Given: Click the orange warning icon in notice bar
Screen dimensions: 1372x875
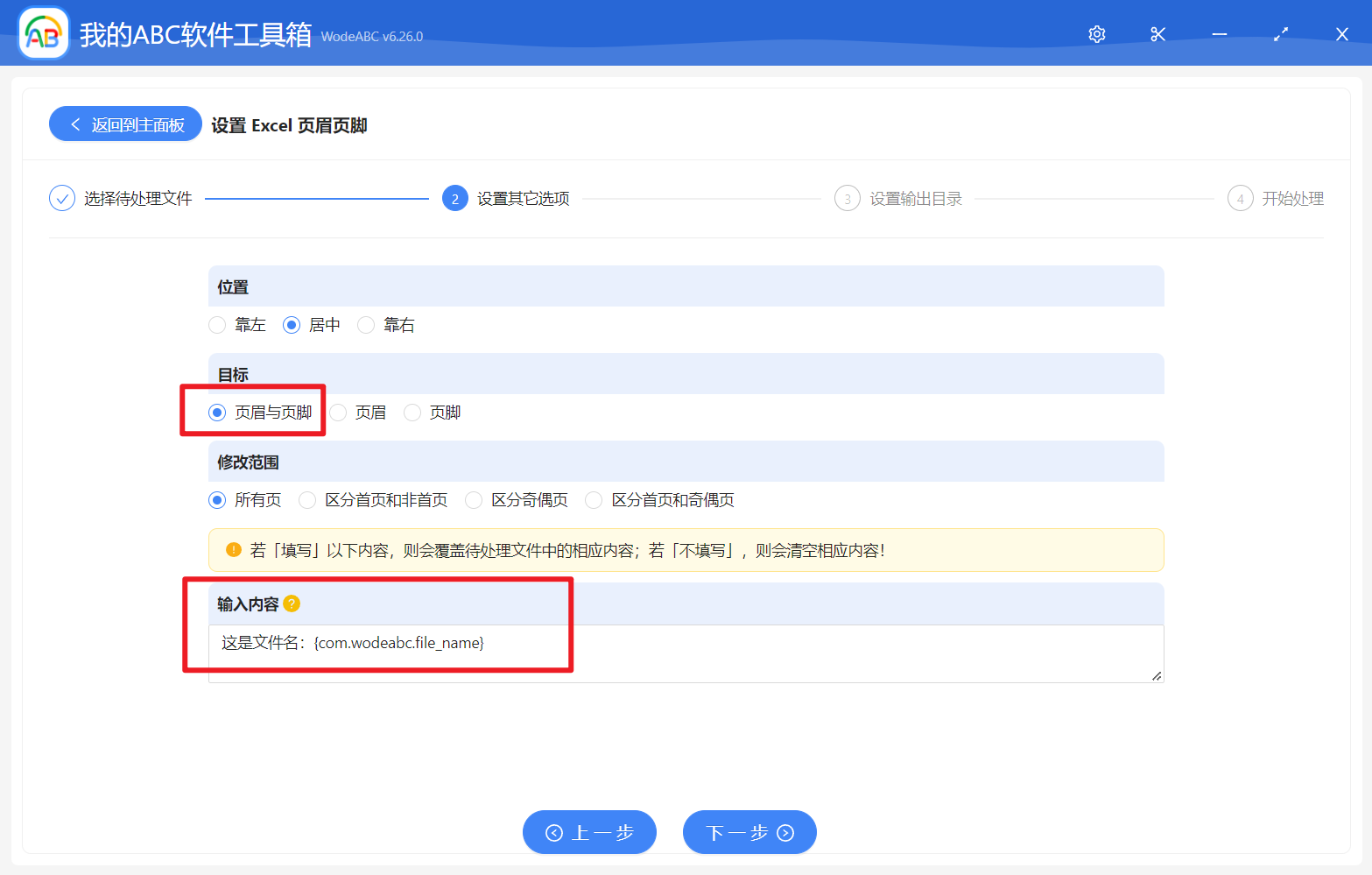Looking at the screenshot, I should tap(233, 550).
